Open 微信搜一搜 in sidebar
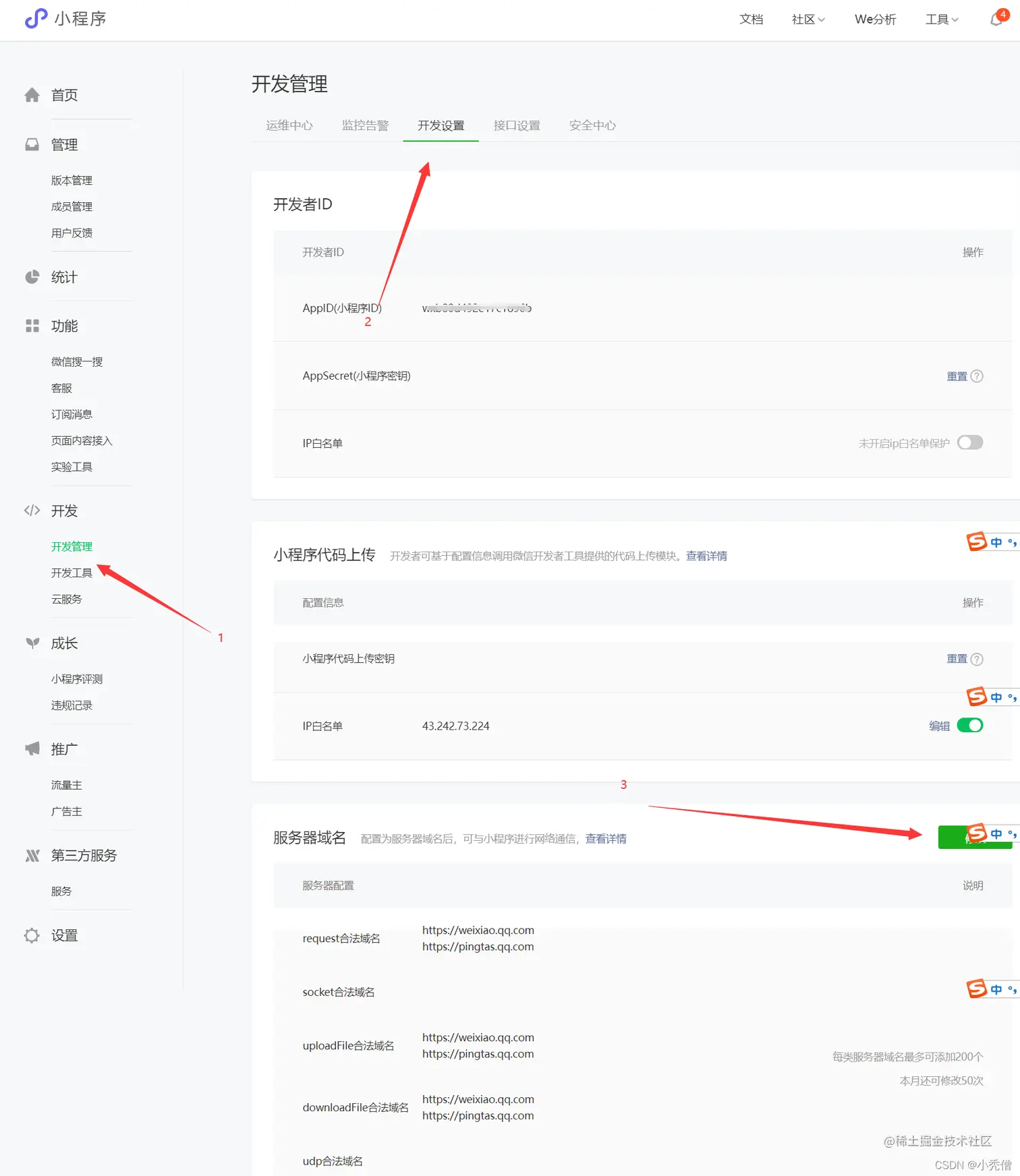The image size is (1020, 1176). pos(77,361)
